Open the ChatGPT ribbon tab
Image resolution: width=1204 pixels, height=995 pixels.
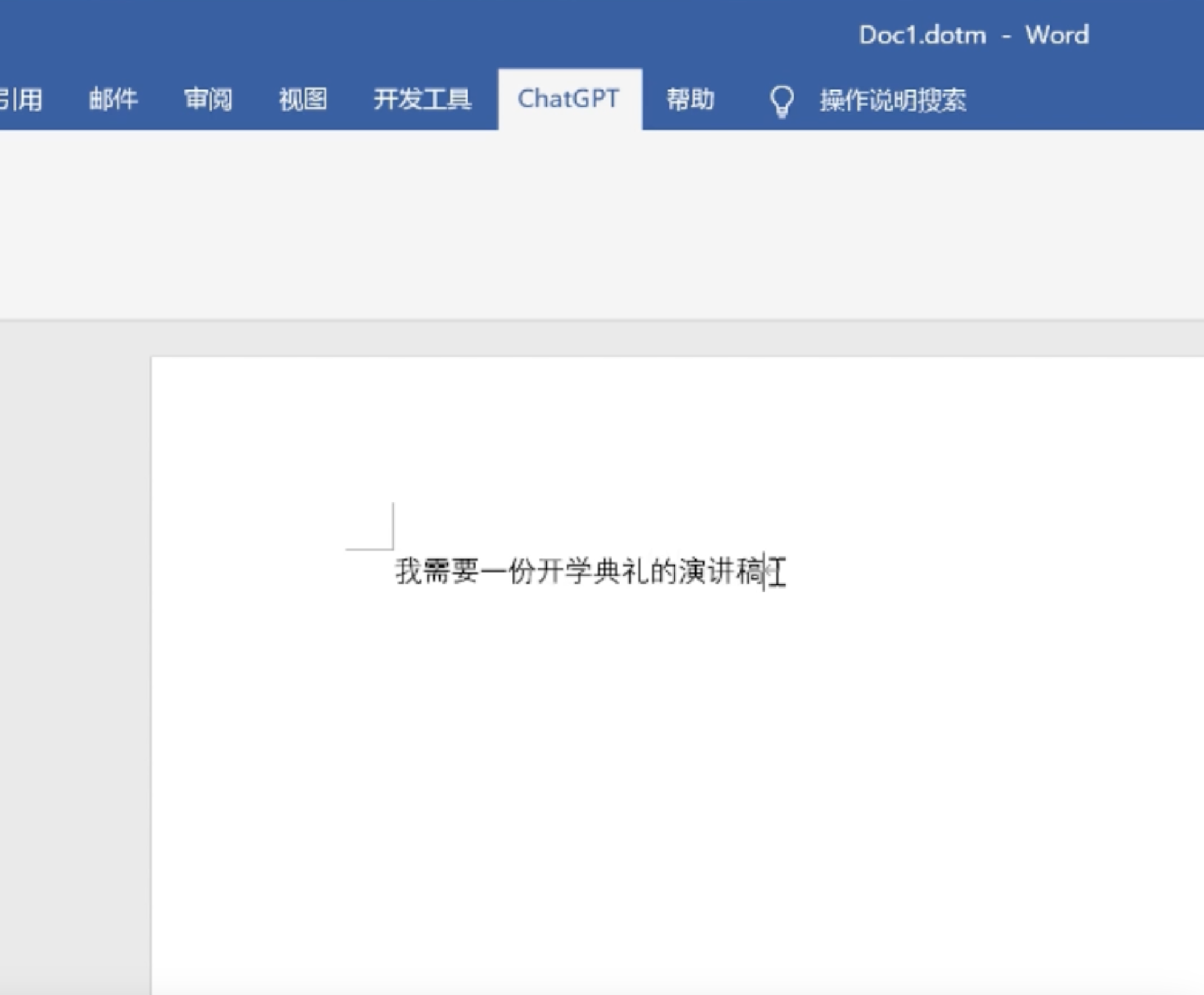coord(569,99)
